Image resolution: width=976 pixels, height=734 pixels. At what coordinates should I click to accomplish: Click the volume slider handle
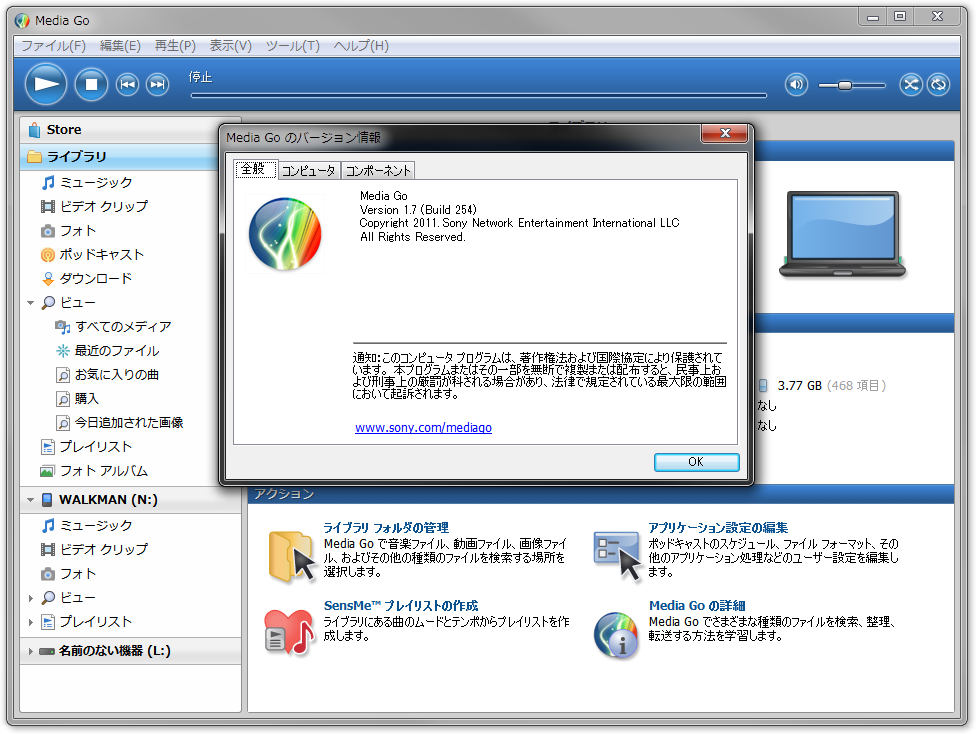tap(845, 85)
